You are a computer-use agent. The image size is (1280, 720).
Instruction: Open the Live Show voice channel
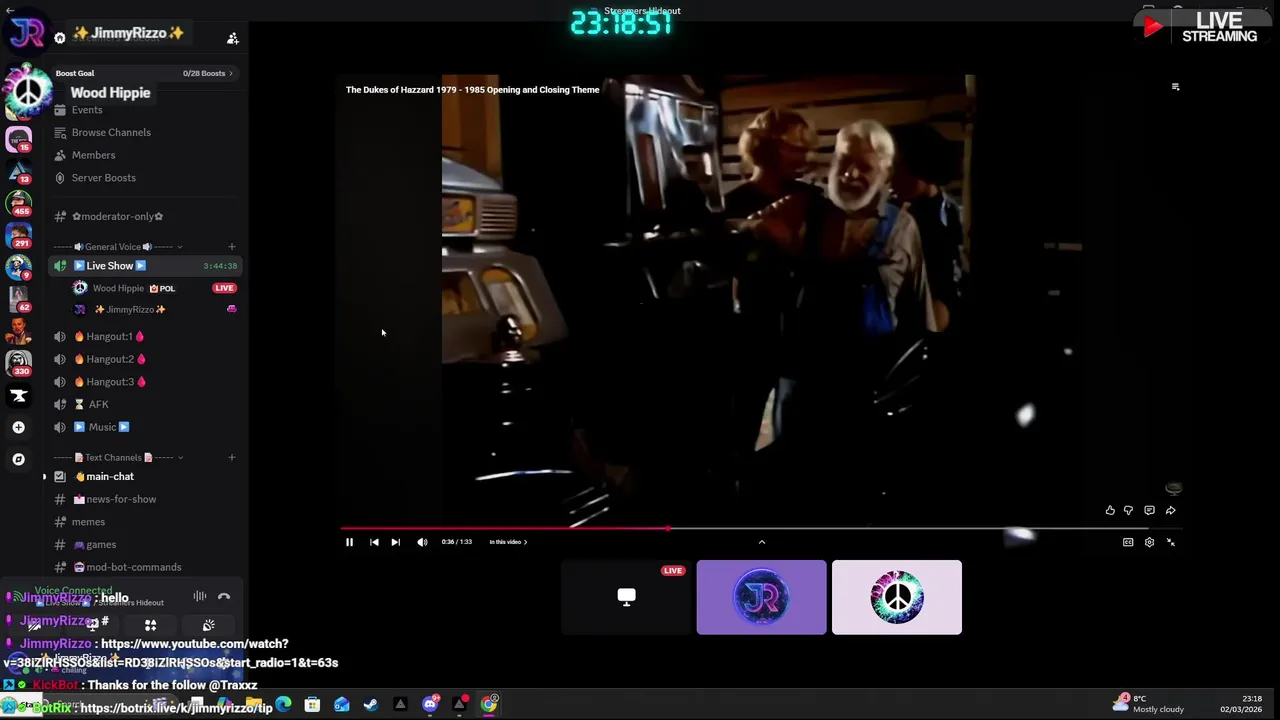click(143, 266)
